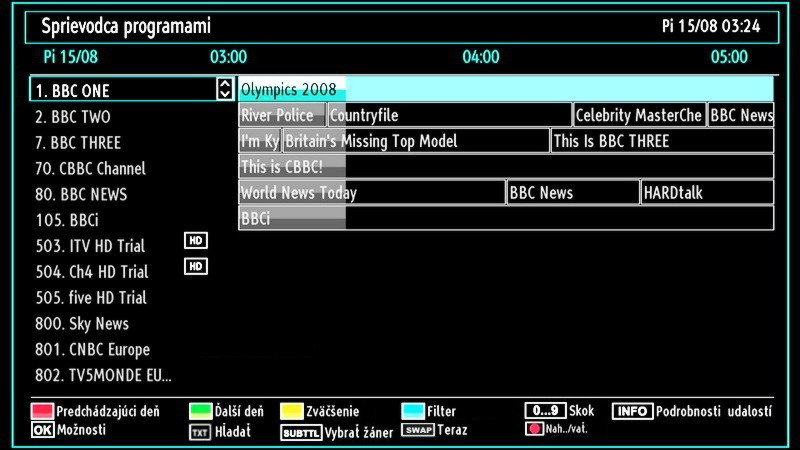Open Britain's Missing Top Model
Viewport: 800px width, 450px height.
(416, 141)
